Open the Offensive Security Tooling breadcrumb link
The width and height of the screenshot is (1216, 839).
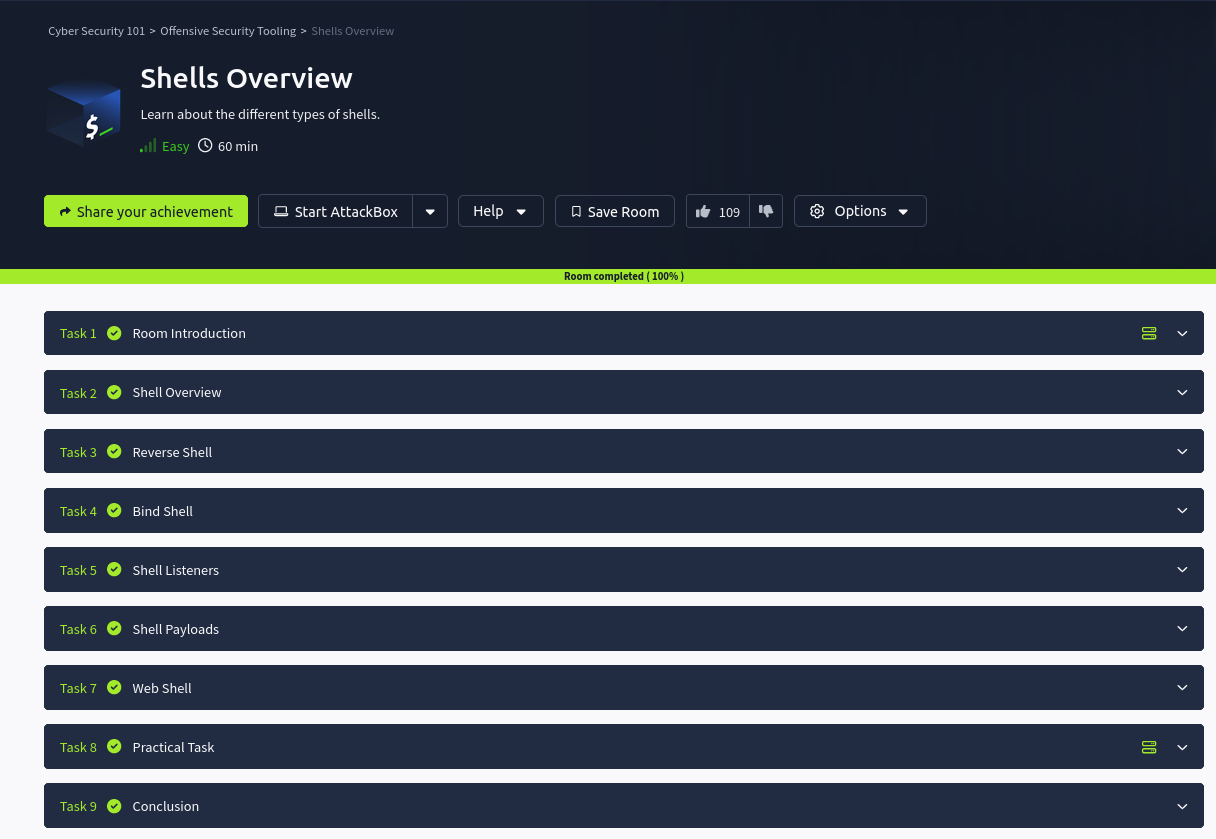click(228, 31)
